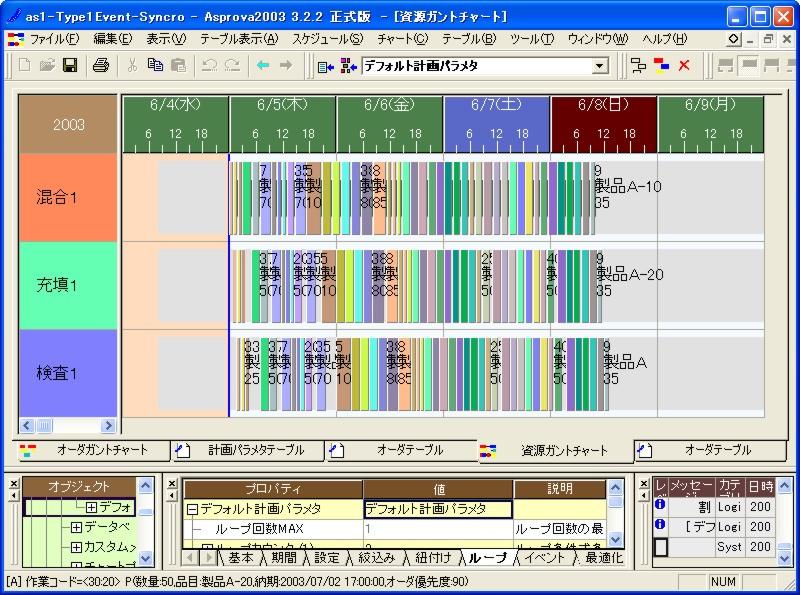Click the Open folder icon

(47, 65)
